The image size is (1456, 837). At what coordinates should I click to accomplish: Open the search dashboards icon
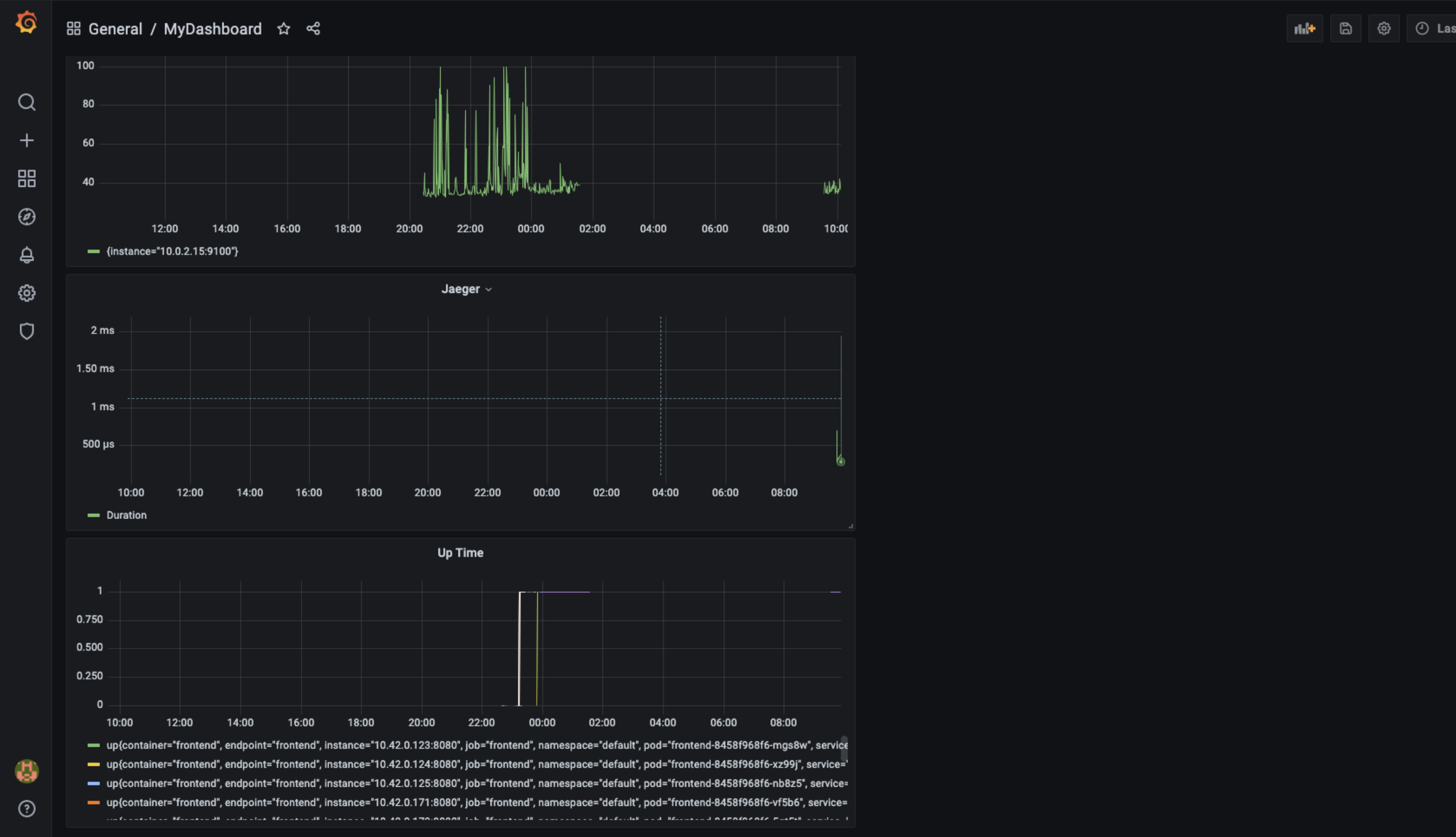click(x=26, y=102)
